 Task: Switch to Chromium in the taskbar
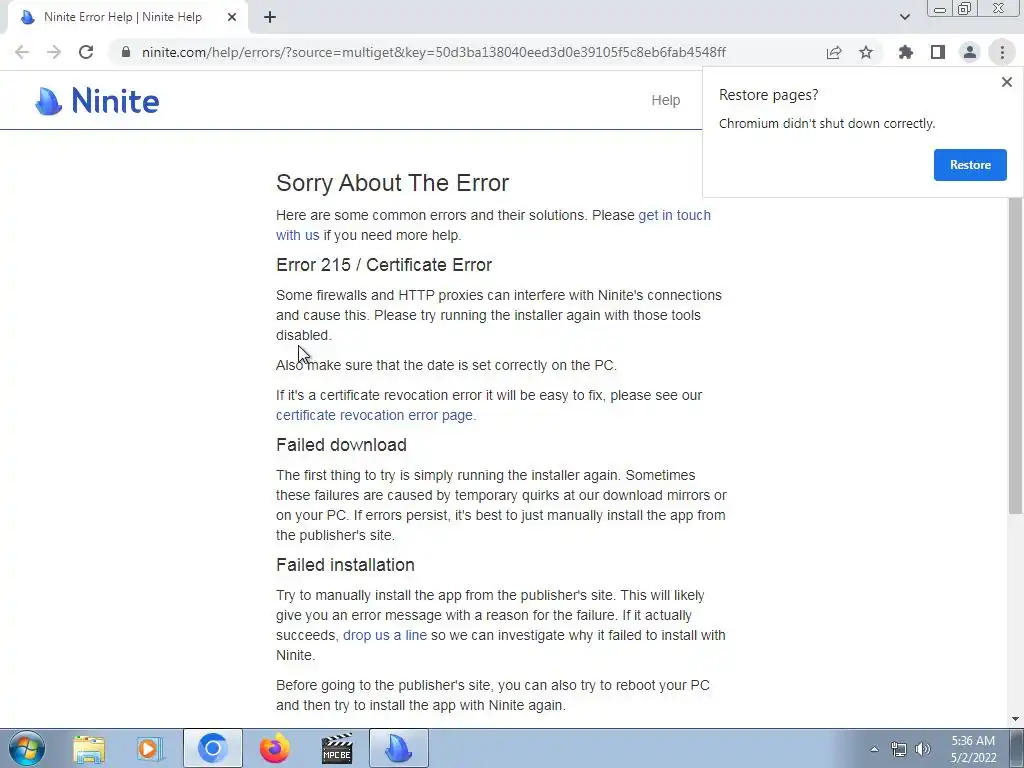click(212, 748)
